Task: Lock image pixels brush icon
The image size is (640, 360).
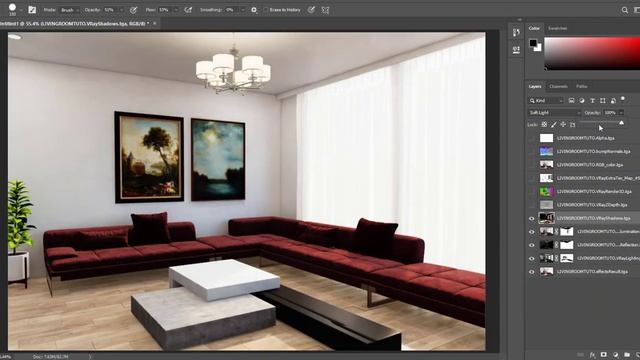Action: click(554, 124)
